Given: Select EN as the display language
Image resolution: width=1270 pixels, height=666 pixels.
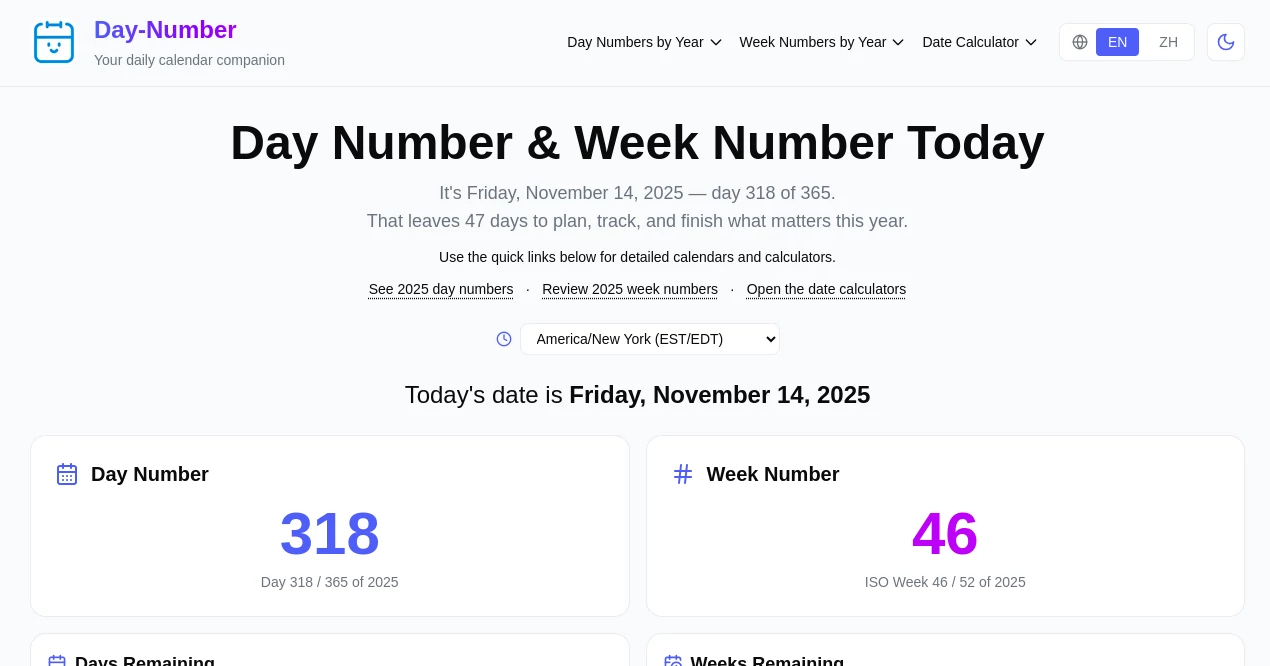Looking at the screenshot, I should 1117,42.
